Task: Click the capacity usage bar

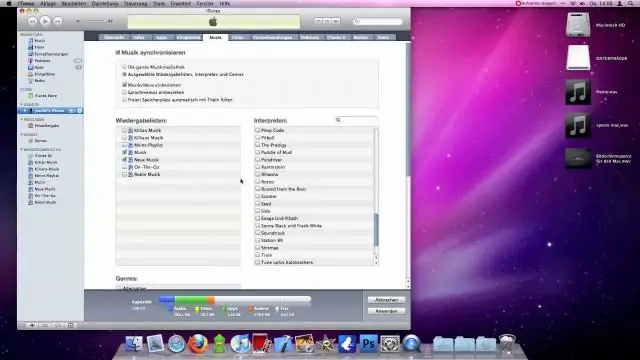Action: click(235, 300)
